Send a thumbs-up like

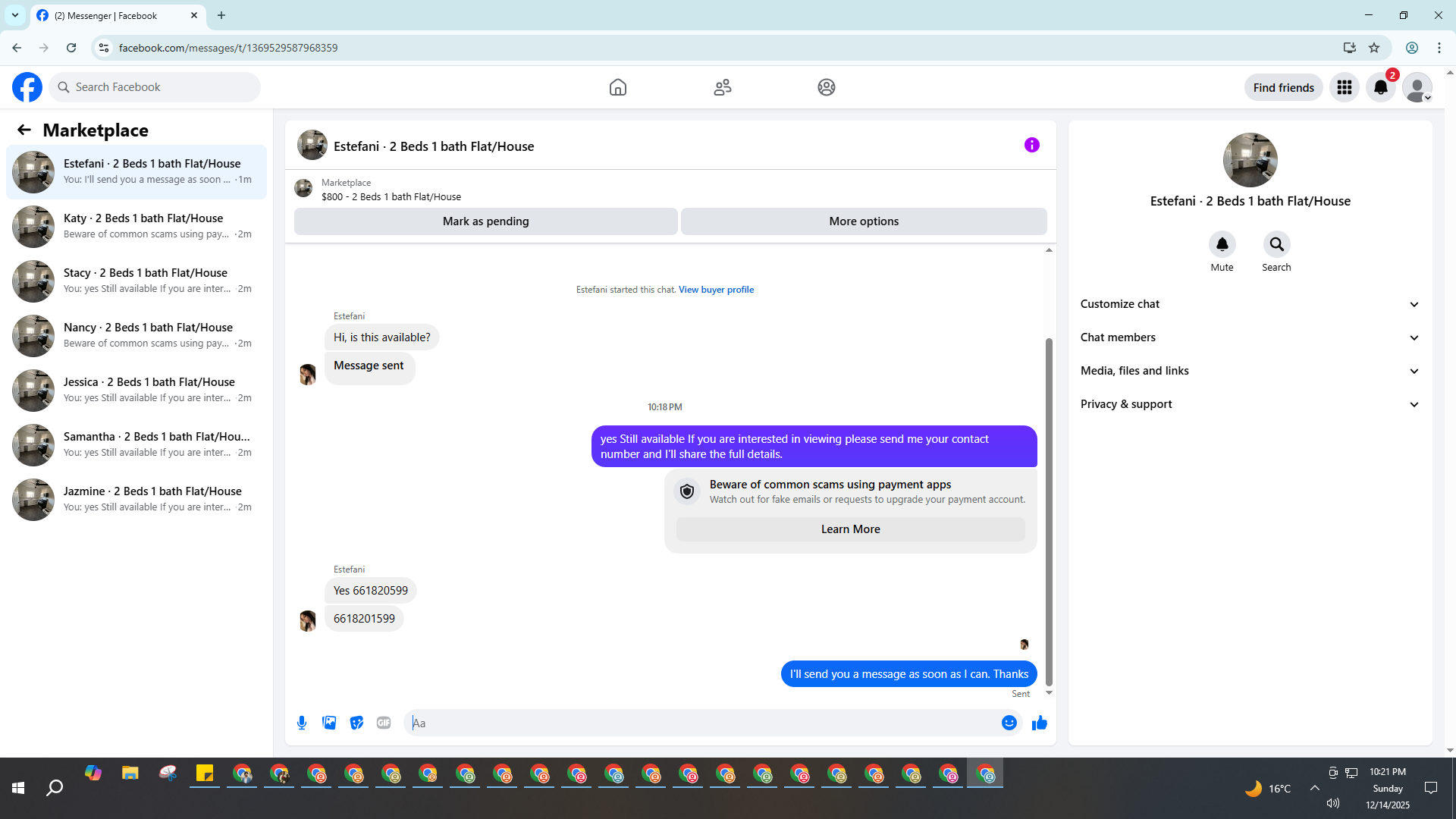(x=1039, y=723)
